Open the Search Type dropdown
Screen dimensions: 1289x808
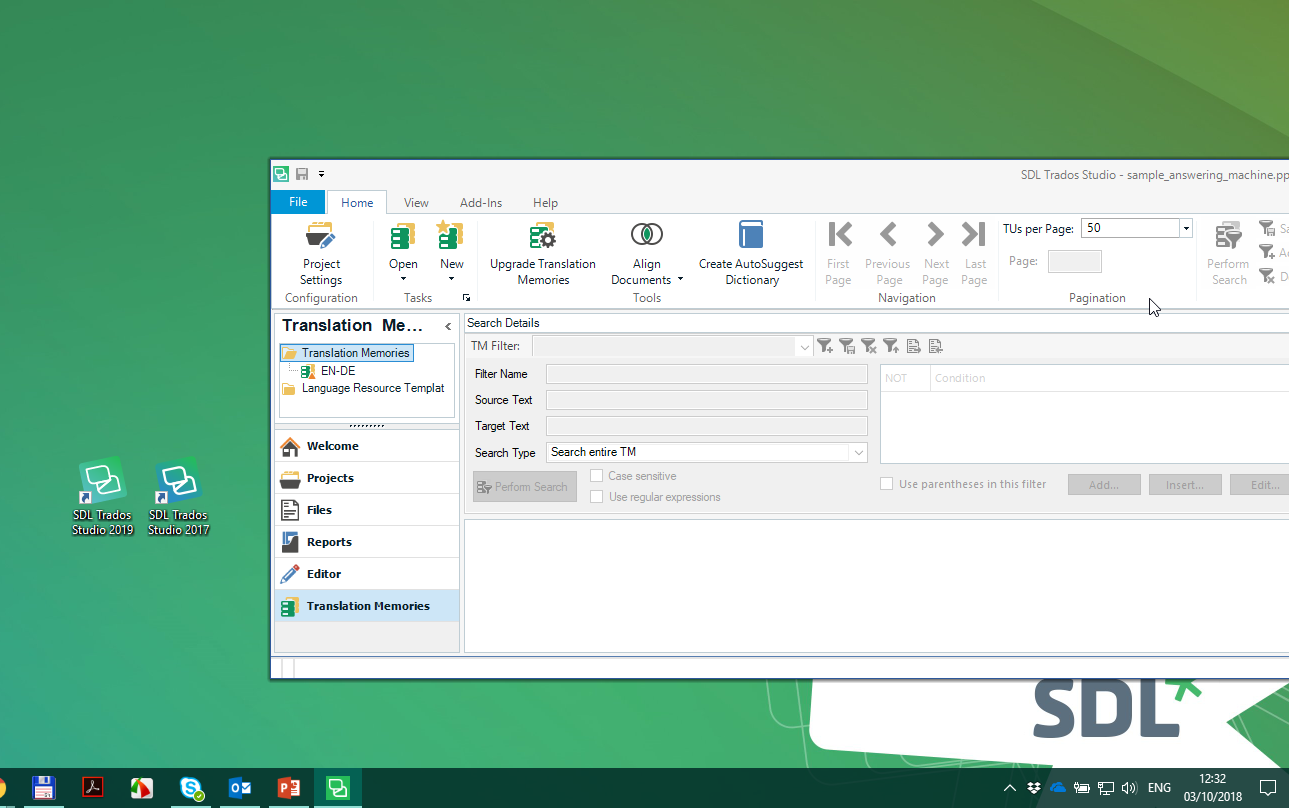[858, 453]
